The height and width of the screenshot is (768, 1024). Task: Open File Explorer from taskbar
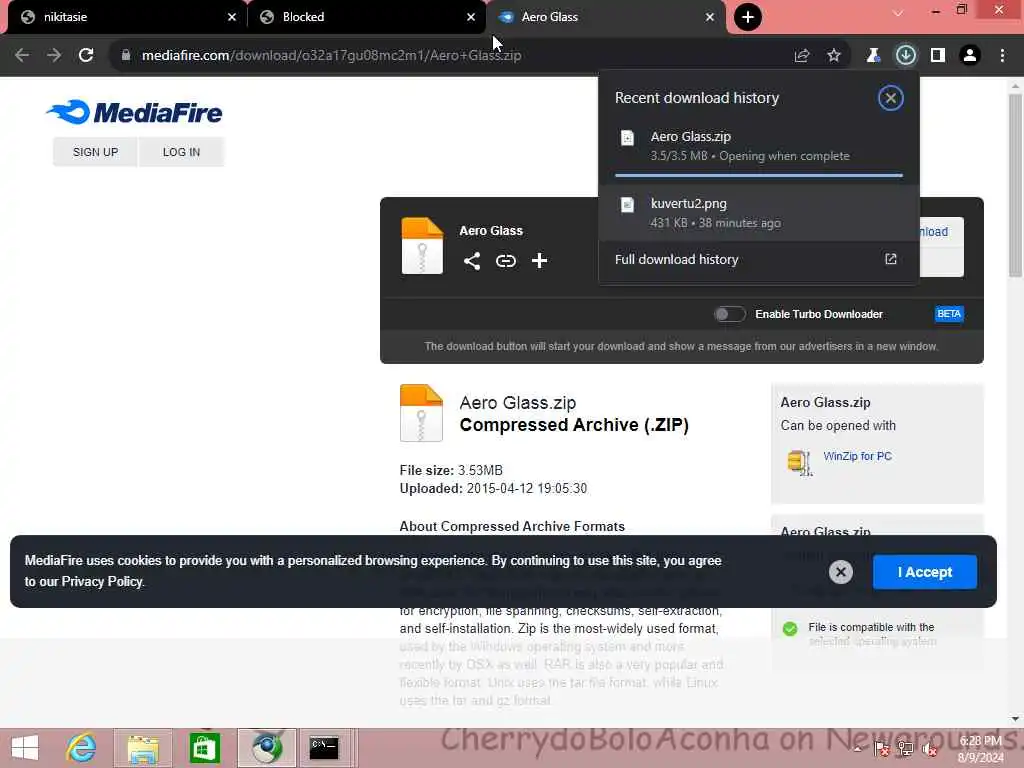pyautogui.click(x=143, y=748)
